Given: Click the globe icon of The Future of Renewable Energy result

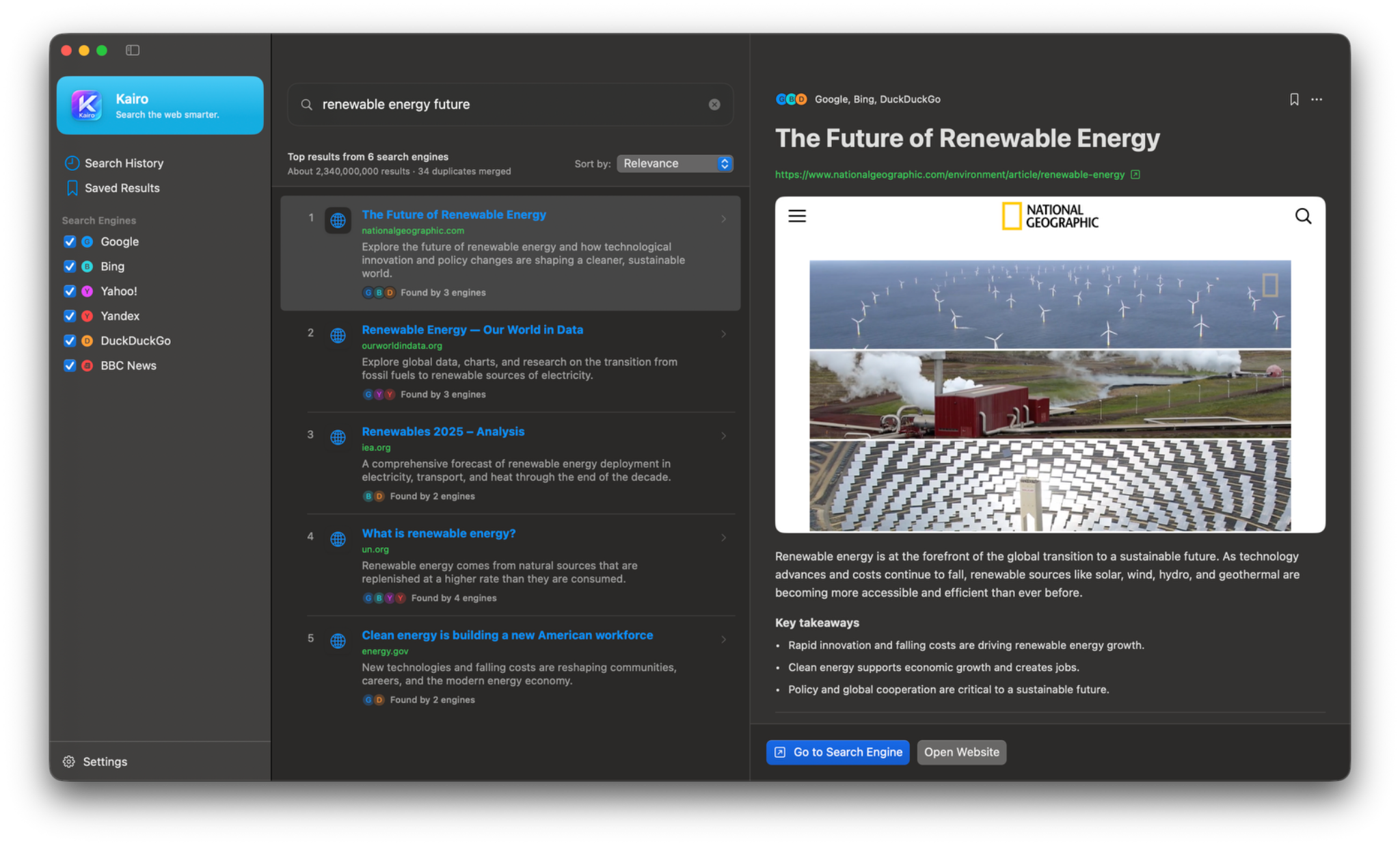Looking at the screenshot, I should coord(338,220).
